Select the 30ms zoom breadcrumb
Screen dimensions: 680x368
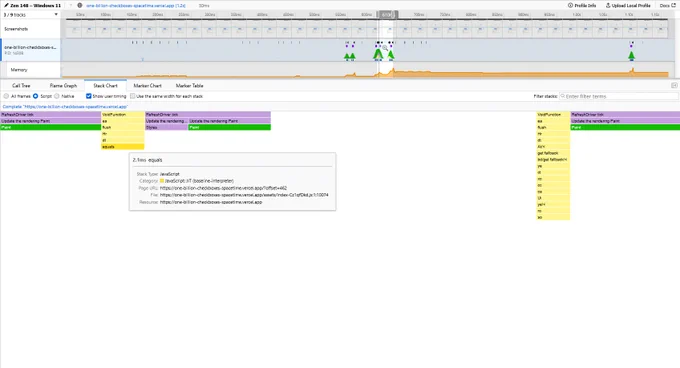(204, 6)
